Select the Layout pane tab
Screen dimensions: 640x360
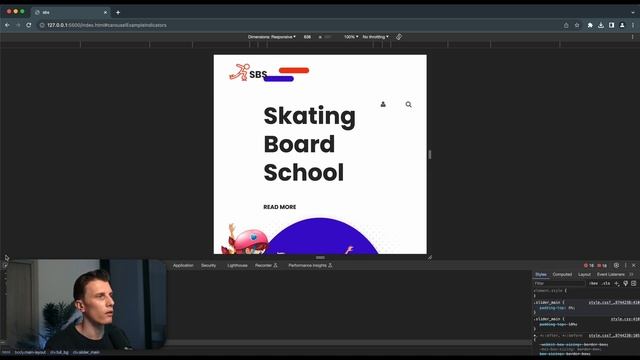click(584, 274)
